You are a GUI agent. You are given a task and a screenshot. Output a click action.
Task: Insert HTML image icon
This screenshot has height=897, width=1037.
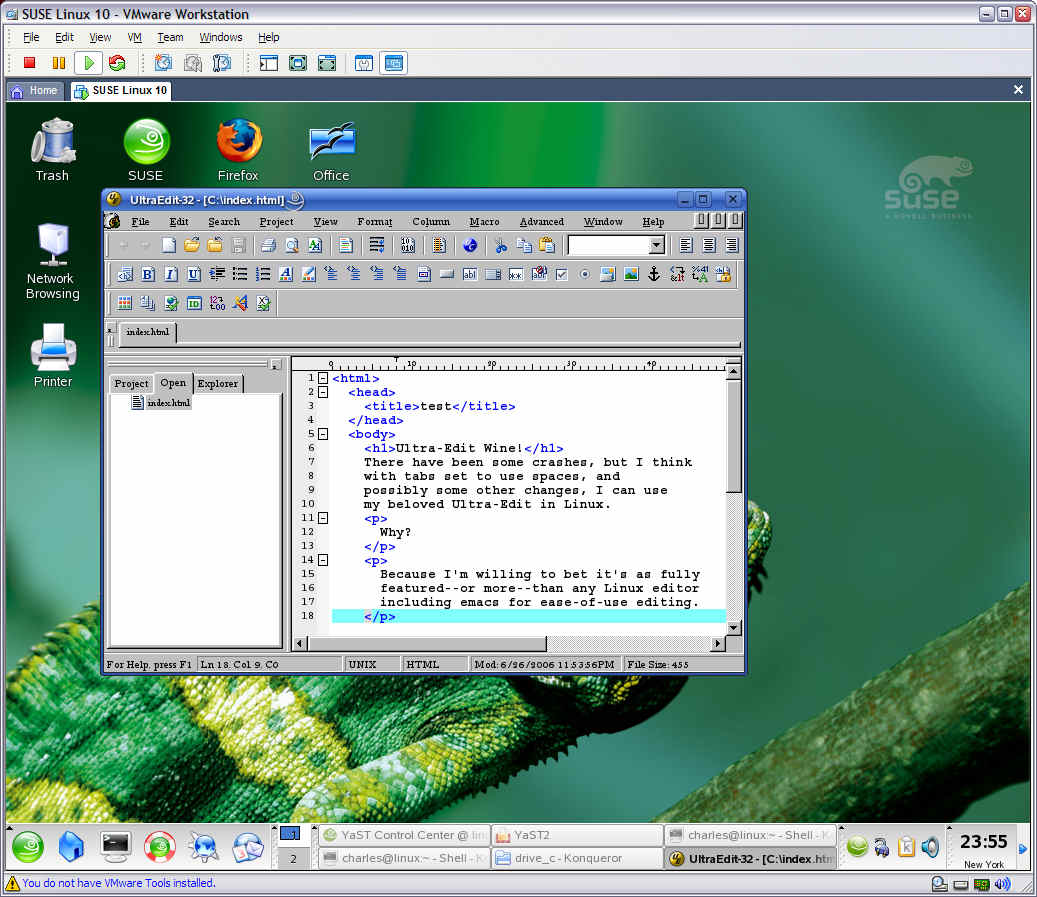point(631,274)
